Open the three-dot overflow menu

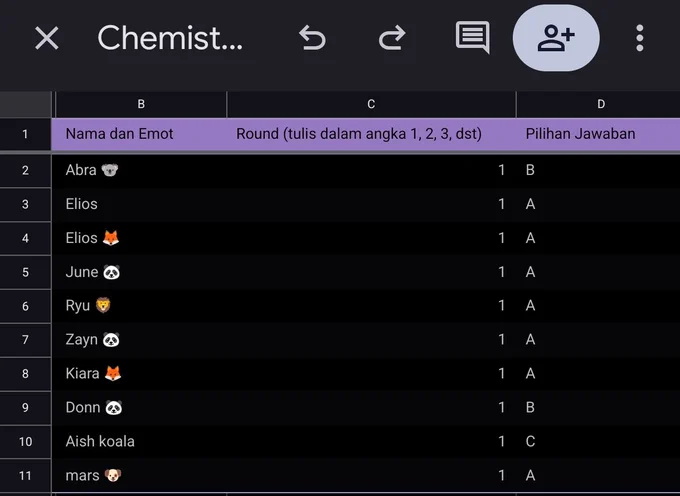tap(639, 38)
